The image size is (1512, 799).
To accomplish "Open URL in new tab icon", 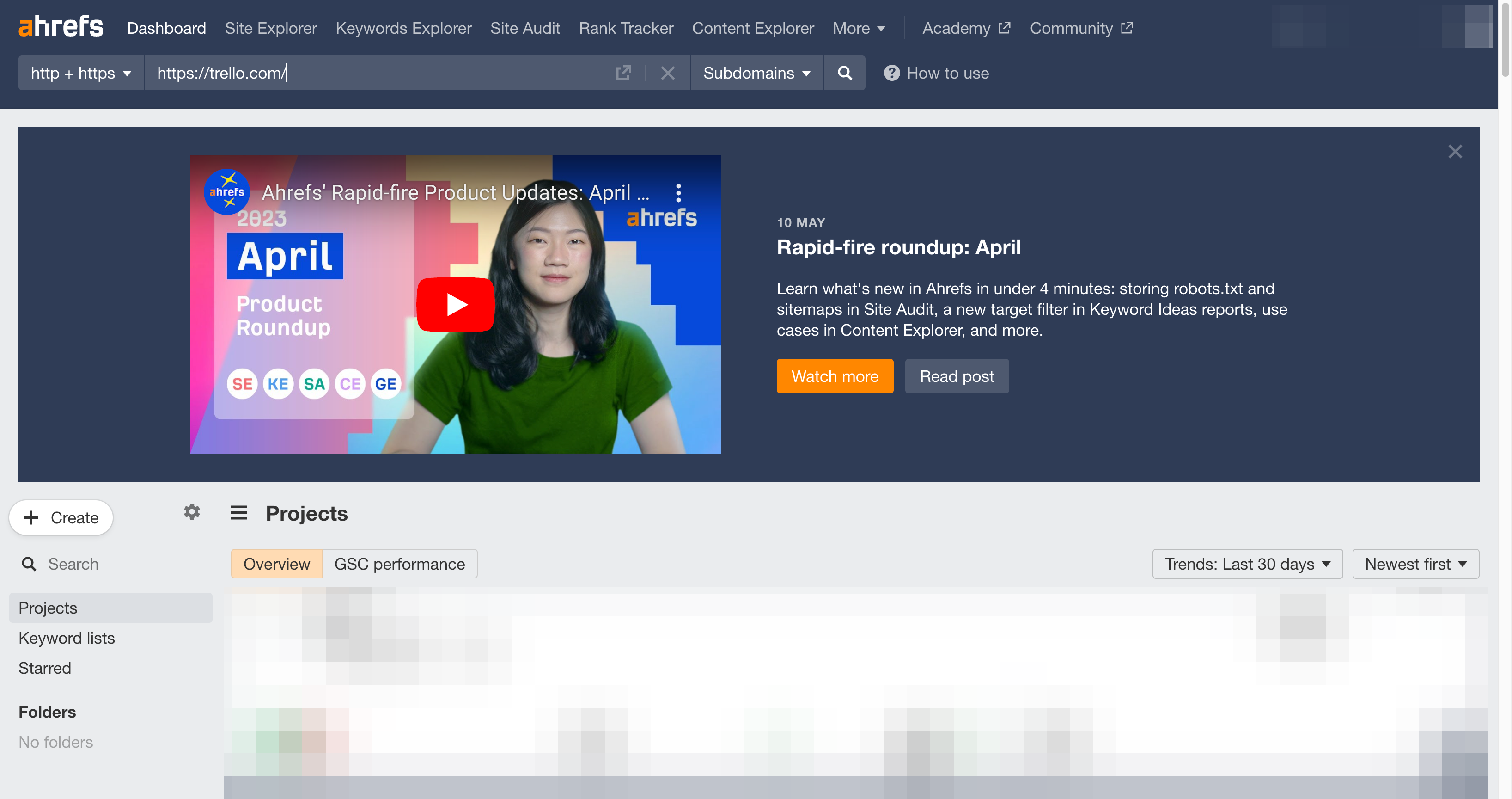I will pos(623,73).
